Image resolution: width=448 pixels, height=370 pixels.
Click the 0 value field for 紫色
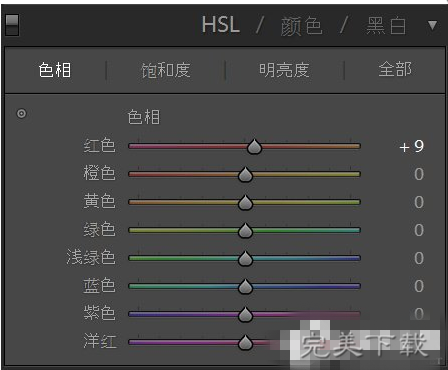(x=419, y=314)
